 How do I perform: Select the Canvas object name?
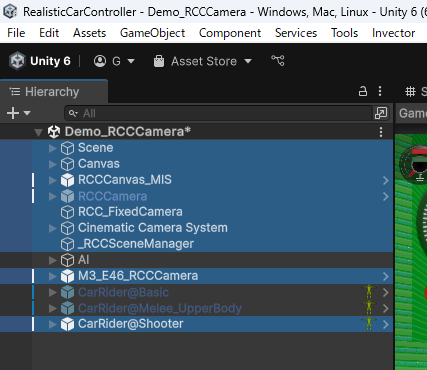(x=99, y=164)
